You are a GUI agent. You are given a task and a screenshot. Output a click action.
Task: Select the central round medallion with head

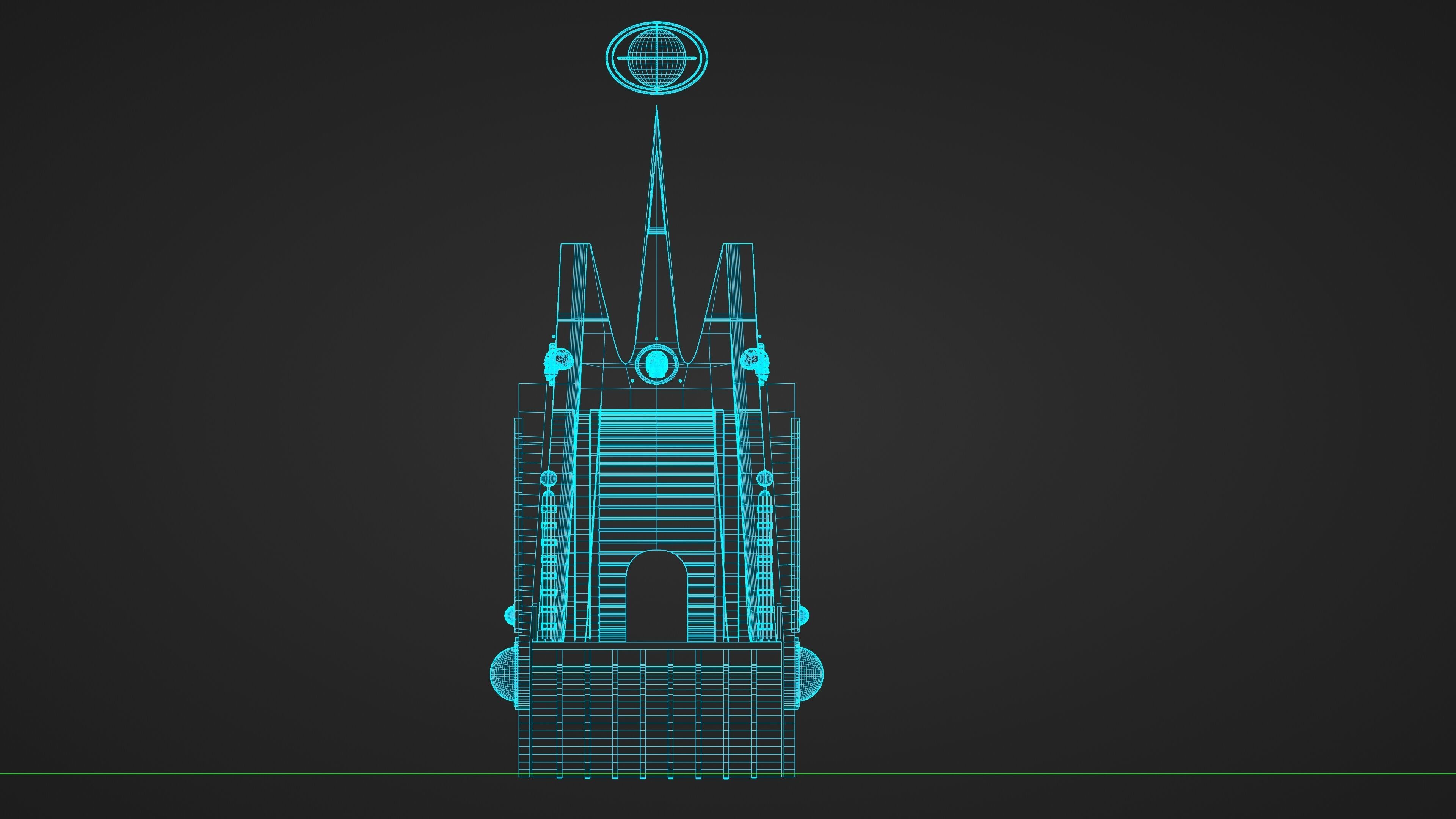click(656, 365)
